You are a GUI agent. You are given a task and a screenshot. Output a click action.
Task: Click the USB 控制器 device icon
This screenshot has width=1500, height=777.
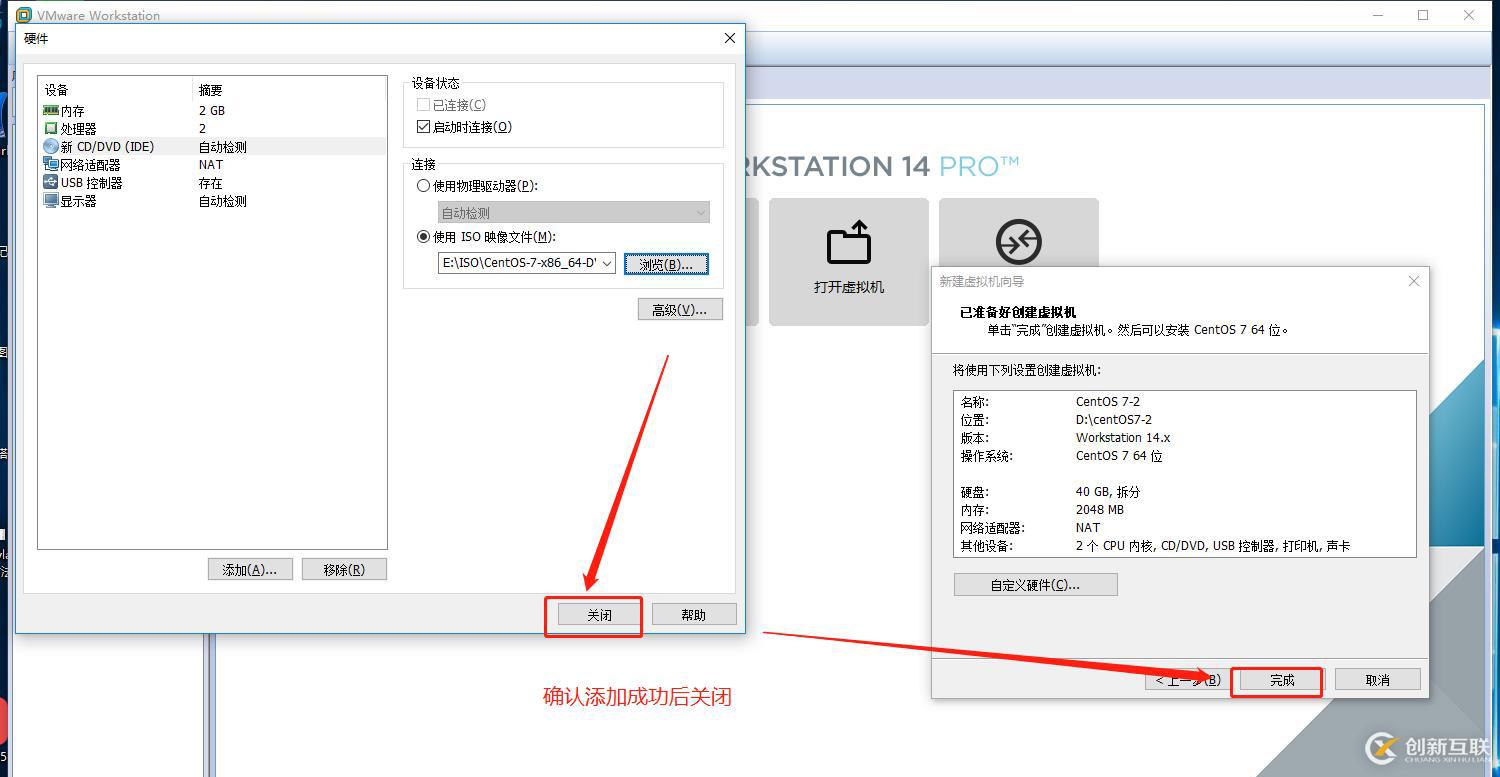pyautogui.click(x=51, y=182)
